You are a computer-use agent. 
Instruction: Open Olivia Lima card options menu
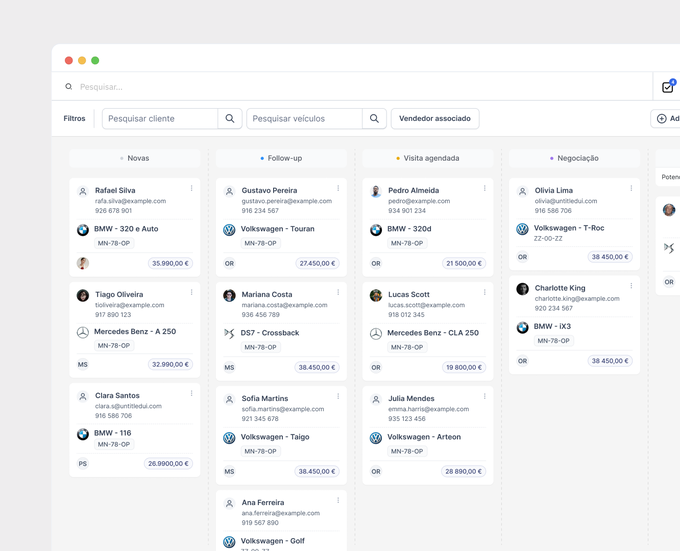click(x=631, y=188)
